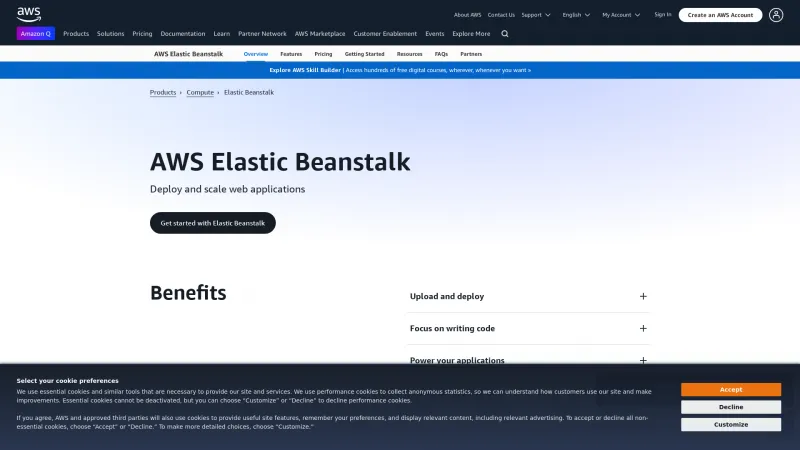The height and width of the screenshot is (450, 800).
Task: Click the user profile avatar icon
Action: [776, 15]
